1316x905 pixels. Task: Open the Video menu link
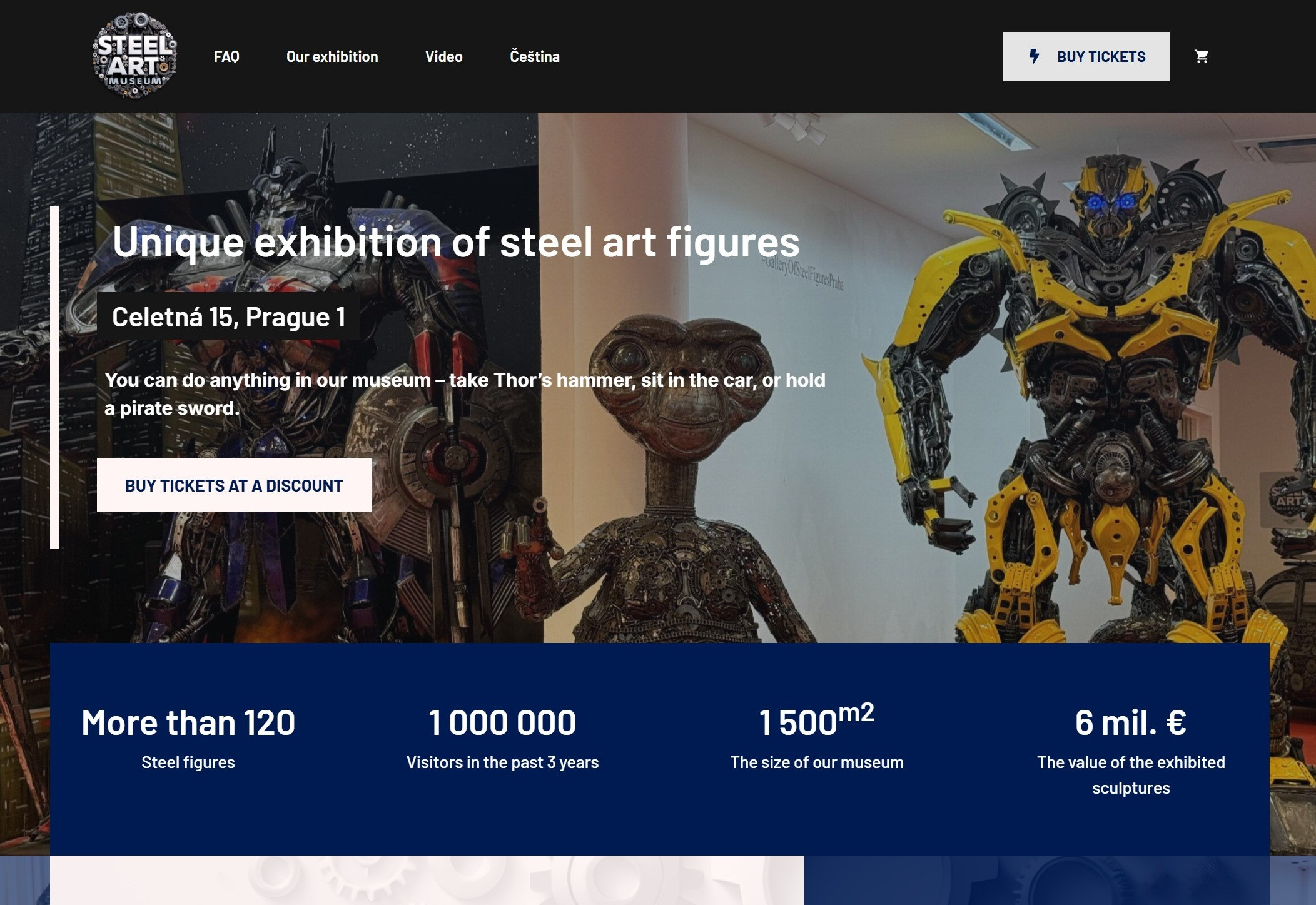point(444,56)
